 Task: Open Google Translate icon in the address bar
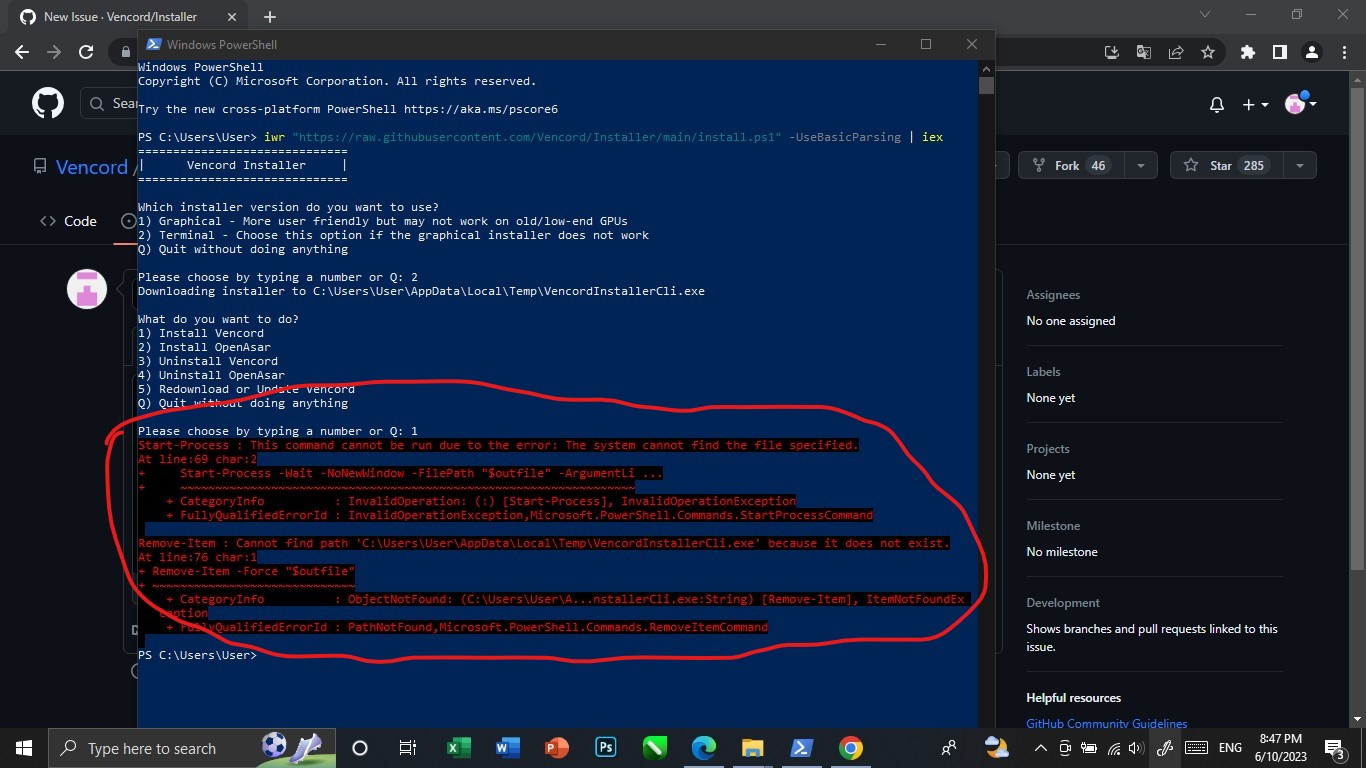click(x=1143, y=52)
